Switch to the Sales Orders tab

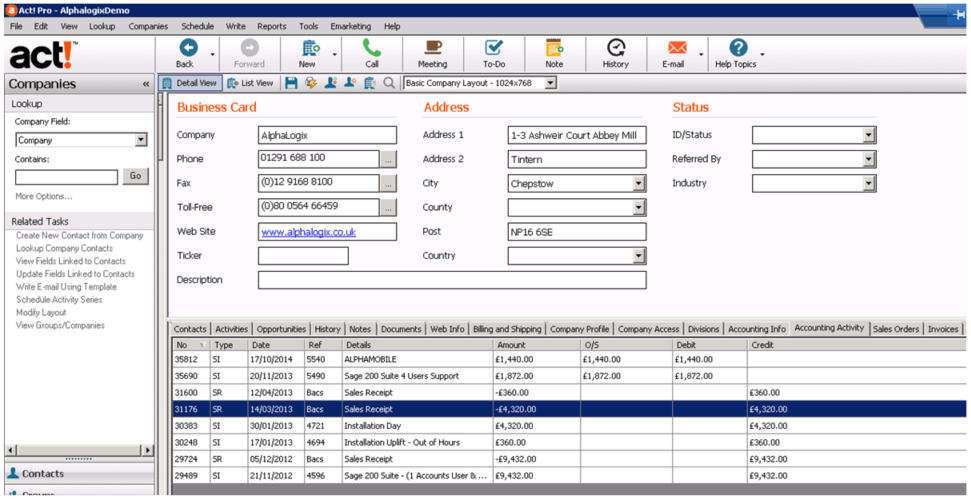896,329
